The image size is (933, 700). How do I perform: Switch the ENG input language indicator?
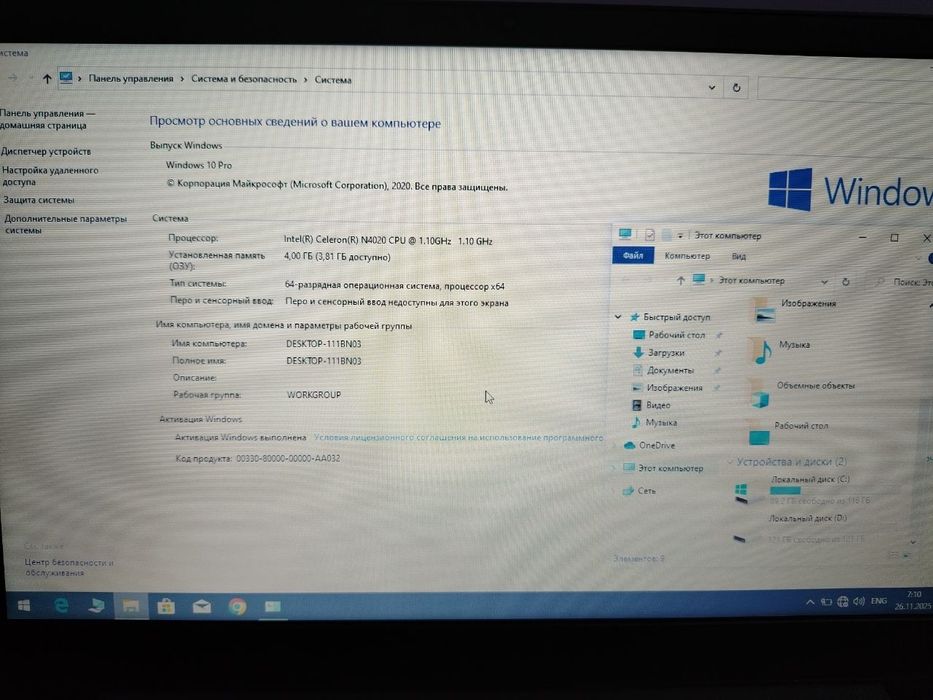879,601
